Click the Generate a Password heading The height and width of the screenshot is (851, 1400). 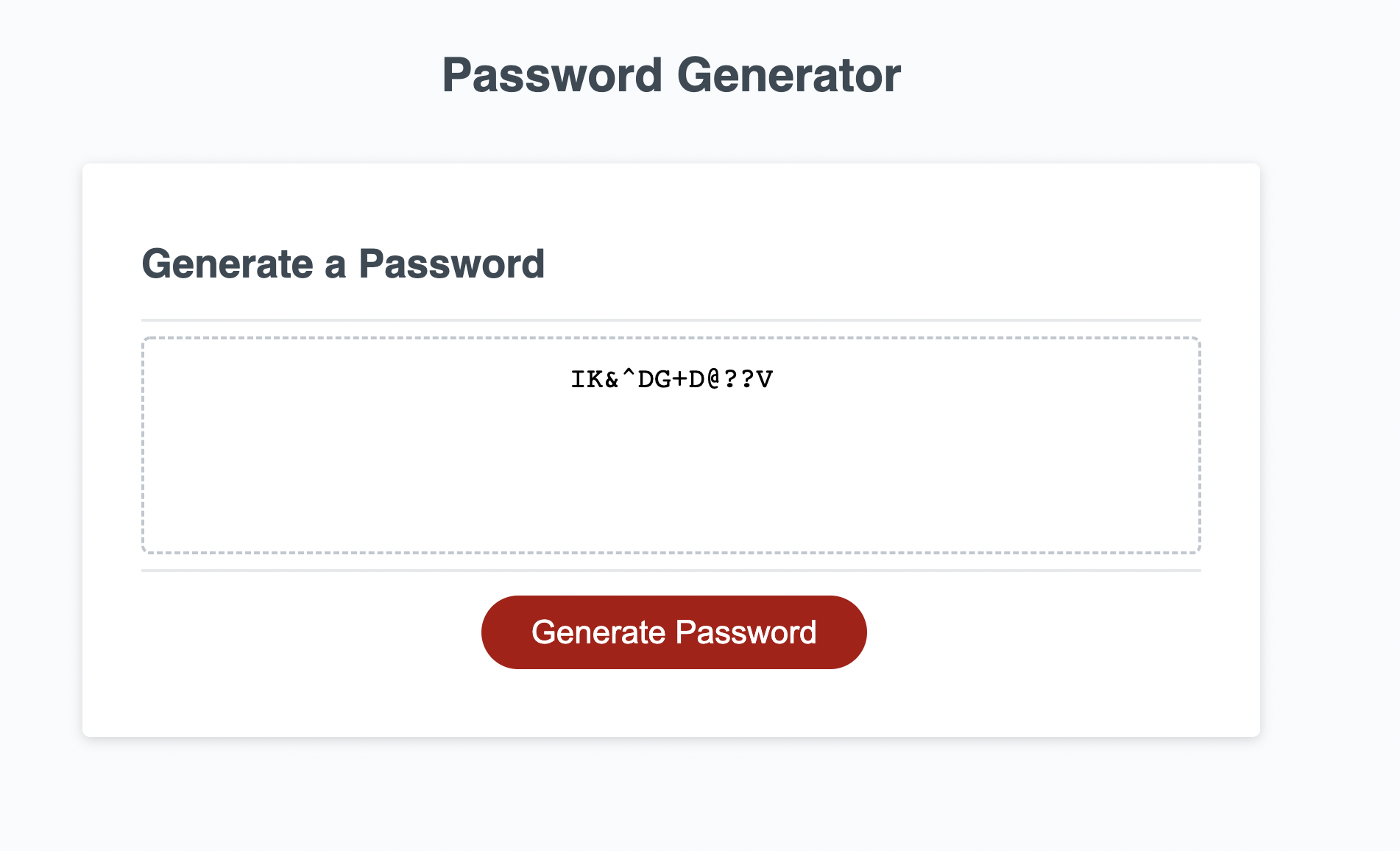pos(344,264)
